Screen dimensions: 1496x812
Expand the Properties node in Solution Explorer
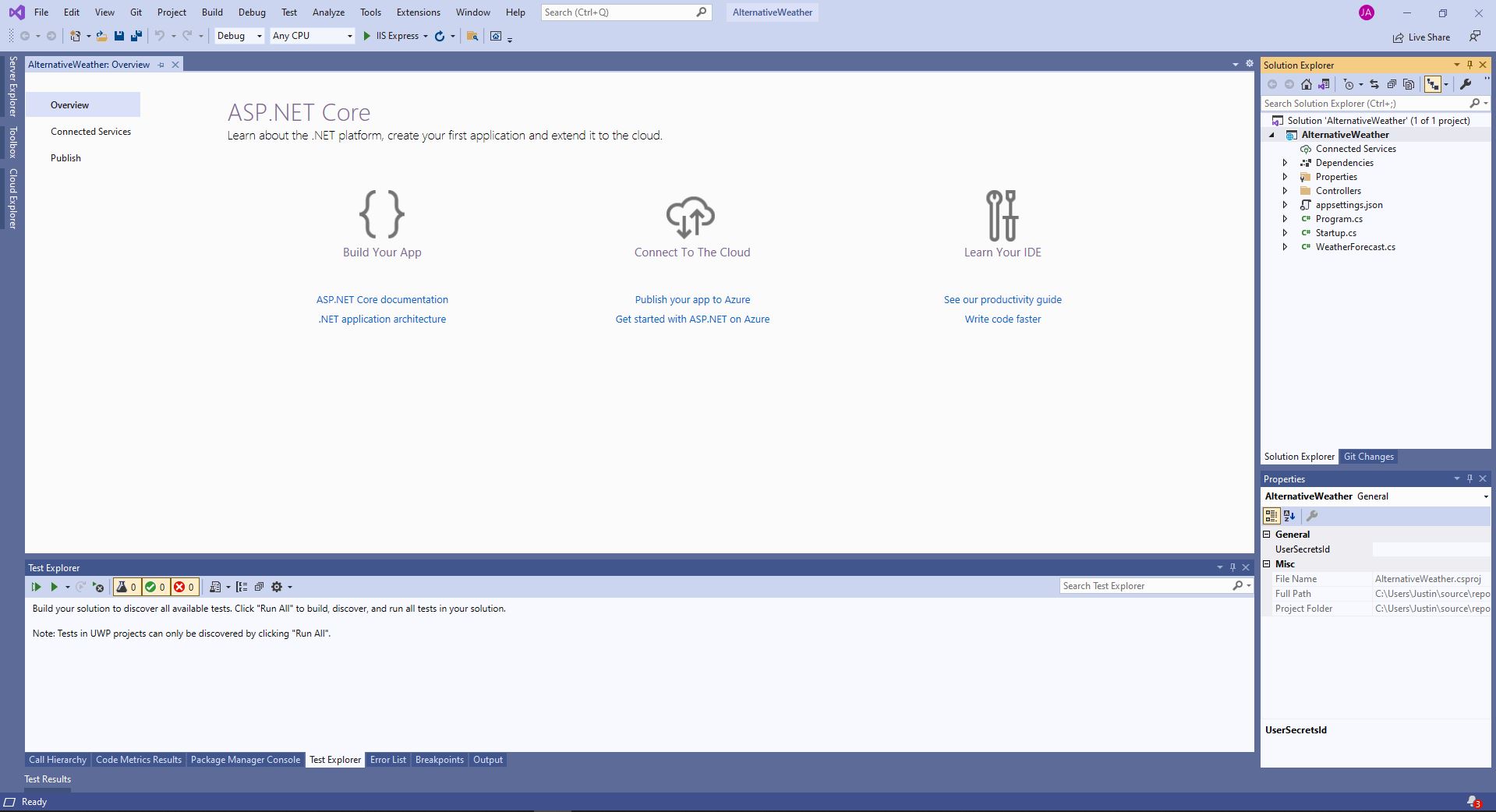click(x=1286, y=177)
